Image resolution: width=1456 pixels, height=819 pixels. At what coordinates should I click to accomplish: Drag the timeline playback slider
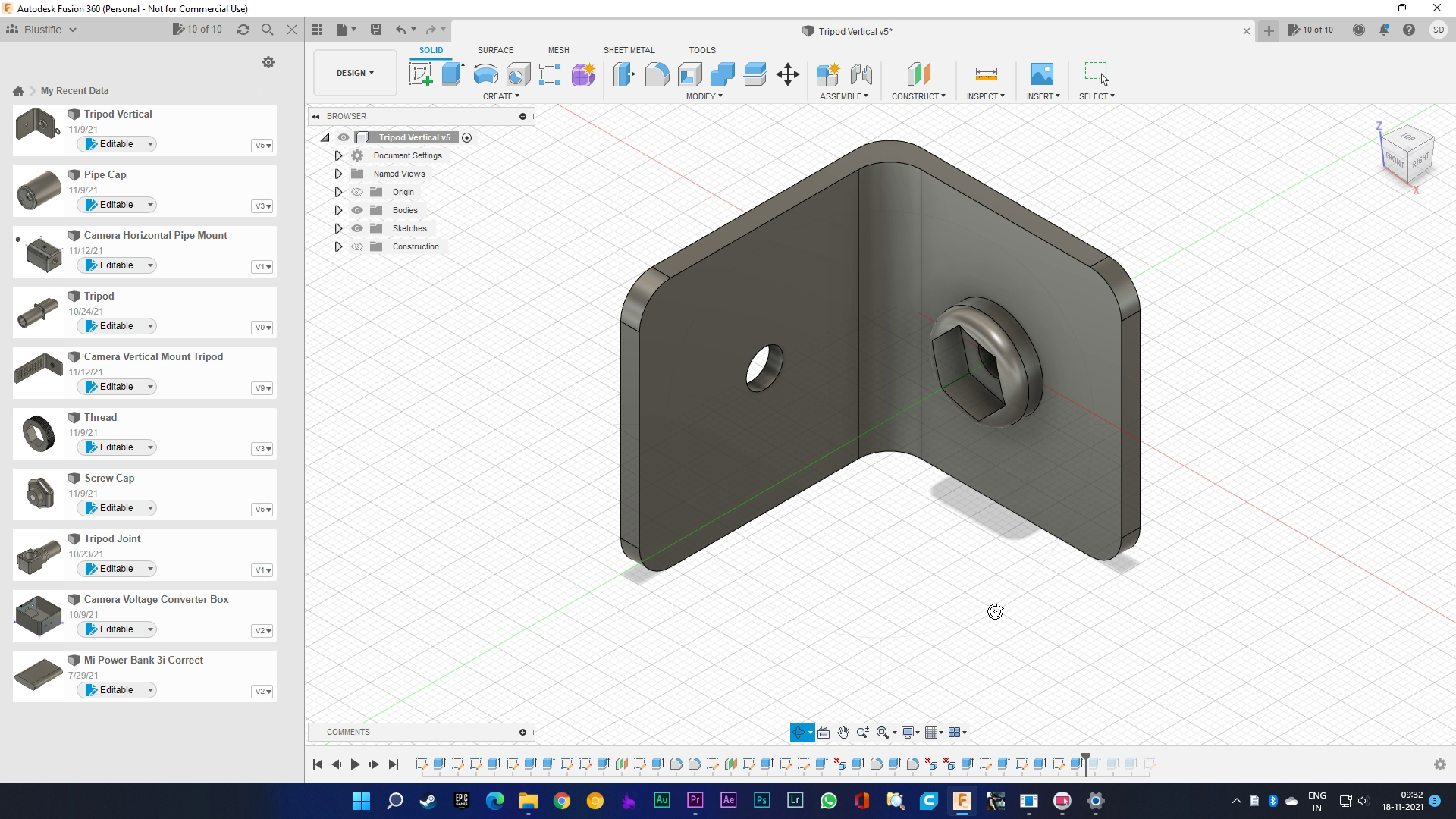[x=1084, y=763]
